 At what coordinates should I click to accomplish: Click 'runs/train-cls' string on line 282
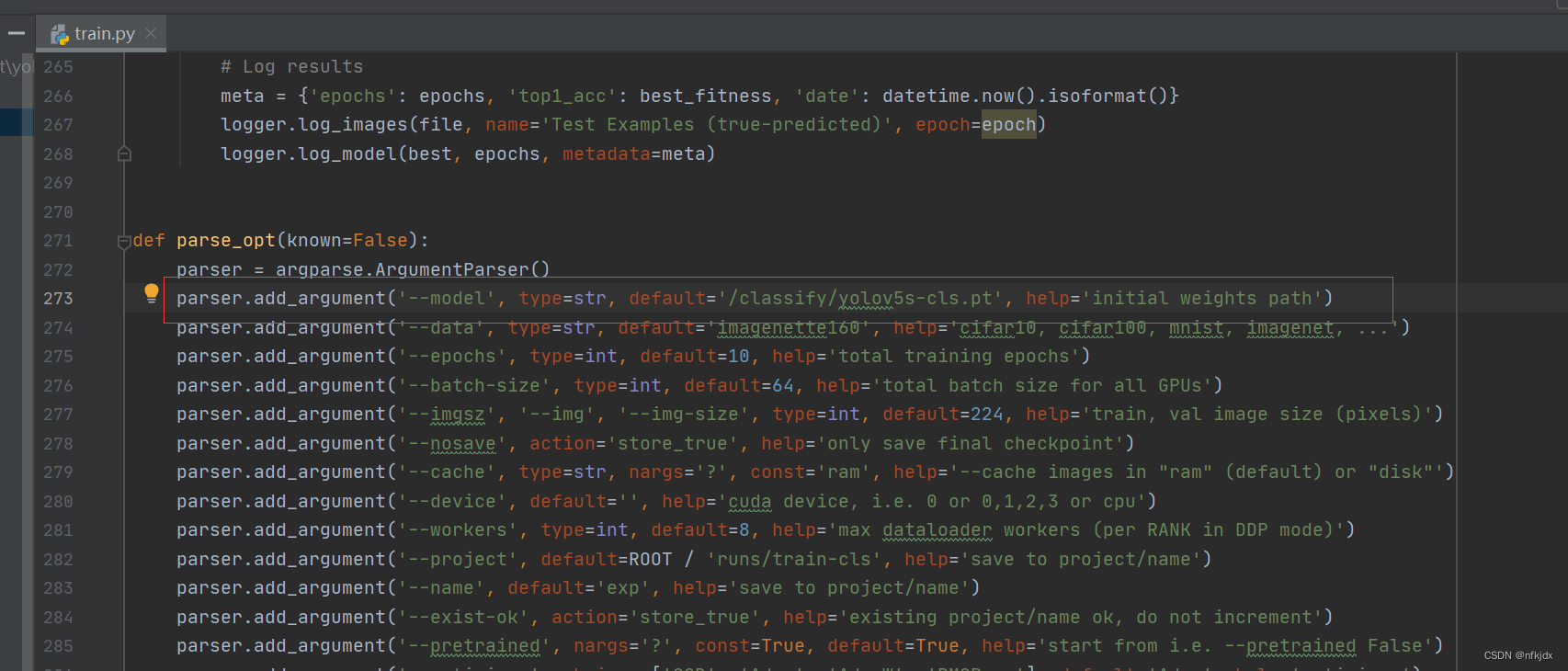794,560
